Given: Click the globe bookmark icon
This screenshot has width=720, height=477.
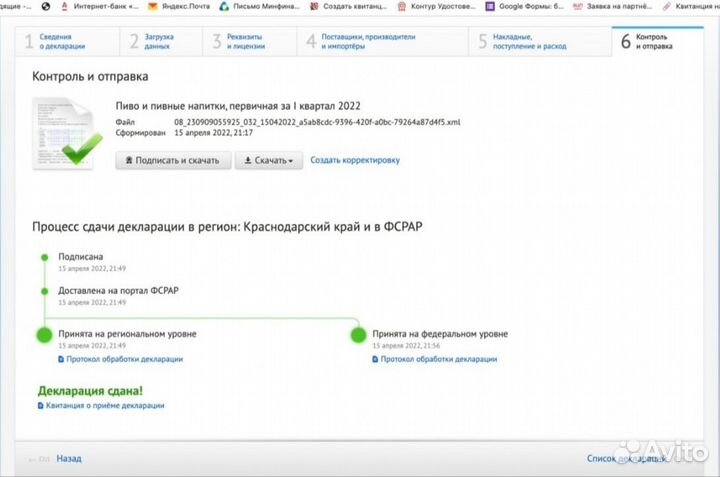Looking at the screenshot, I should click(45, 6).
